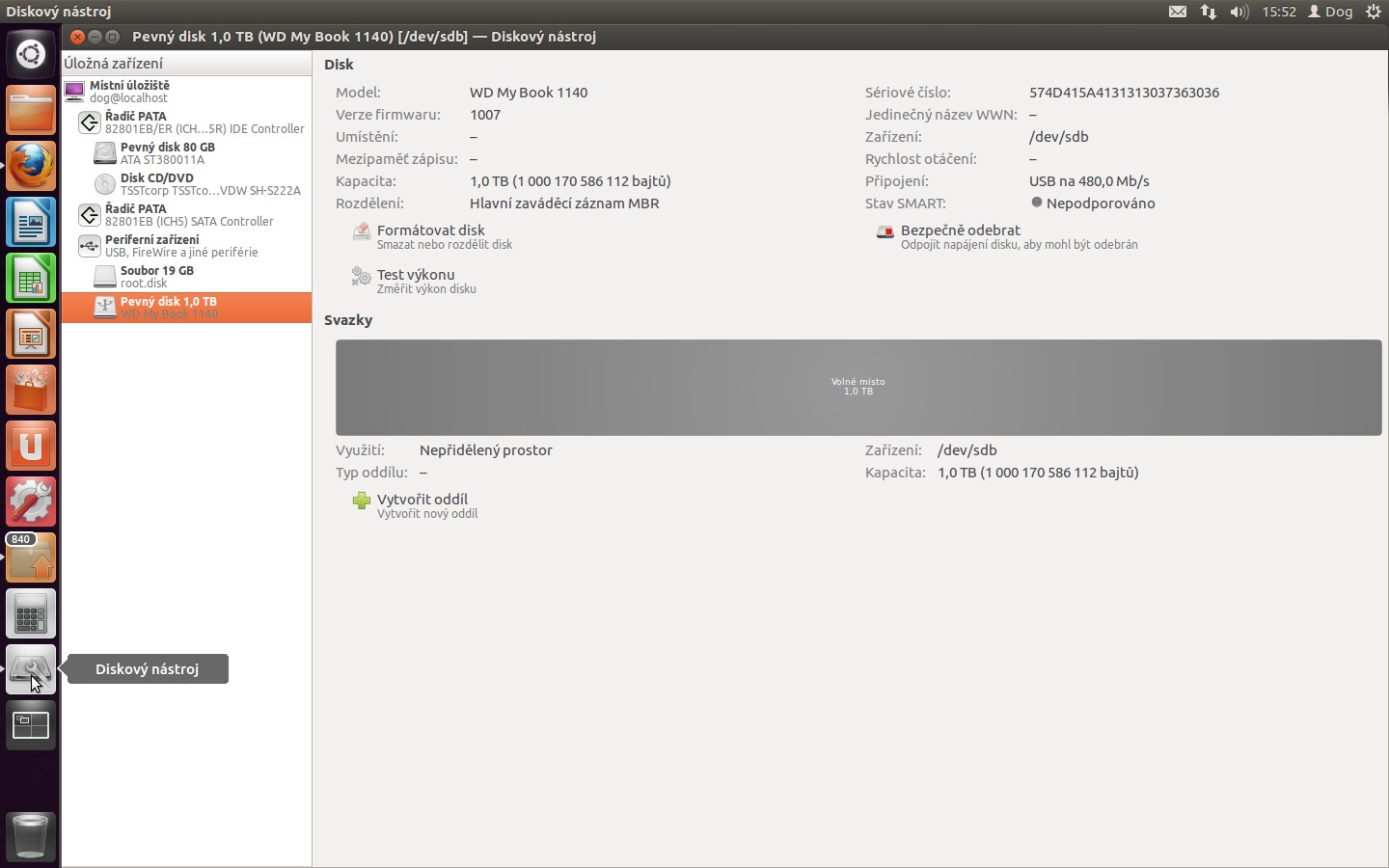Select the Řadič PATA IDE Controller entry
This screenshot has width=1389, height=868.
tap(186, 122)
